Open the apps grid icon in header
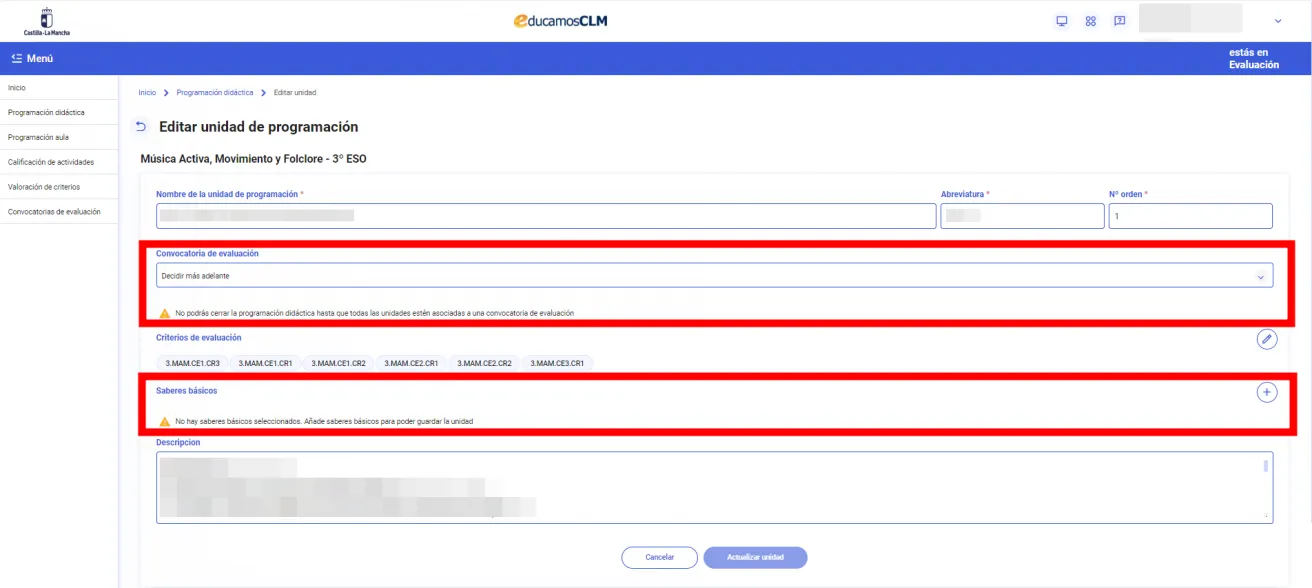1312x588 pixels. 1091,21
